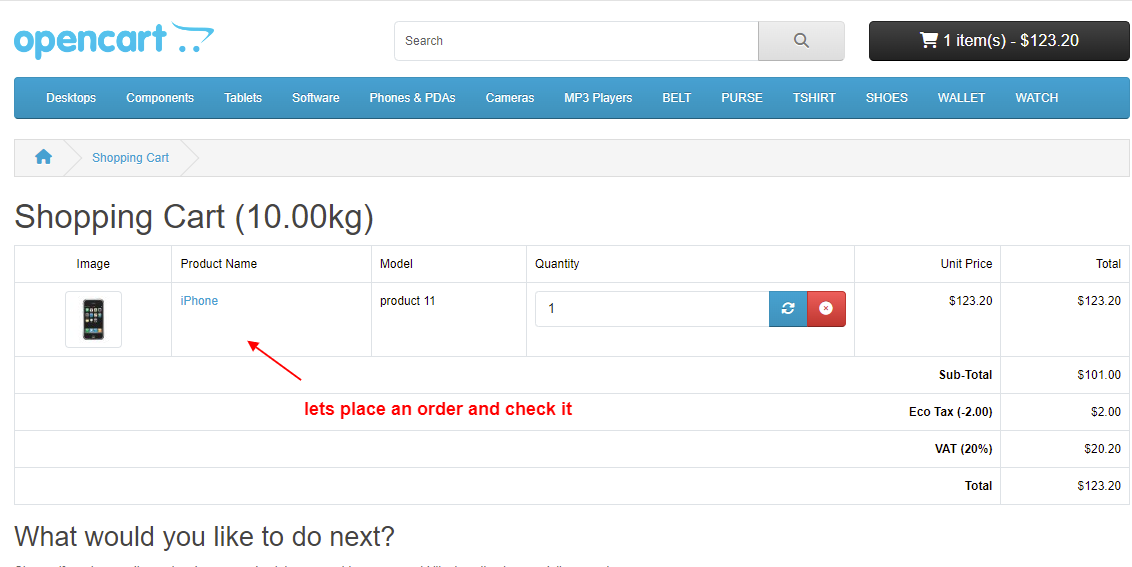1132x567 pixels.
Task: Click the 'VAT (20%)' label
Action: [x=963, y=449]
